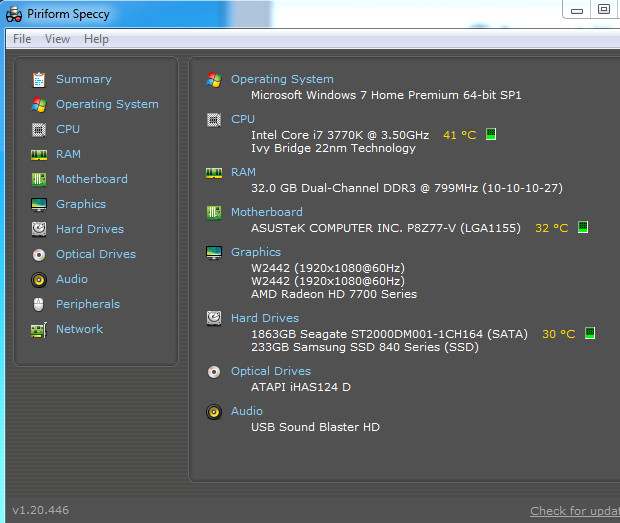The width and height of the screenshot is (620, 523).
Task: Click the motherboard temperature 32 °C
Action: click(x=552, y=228)
